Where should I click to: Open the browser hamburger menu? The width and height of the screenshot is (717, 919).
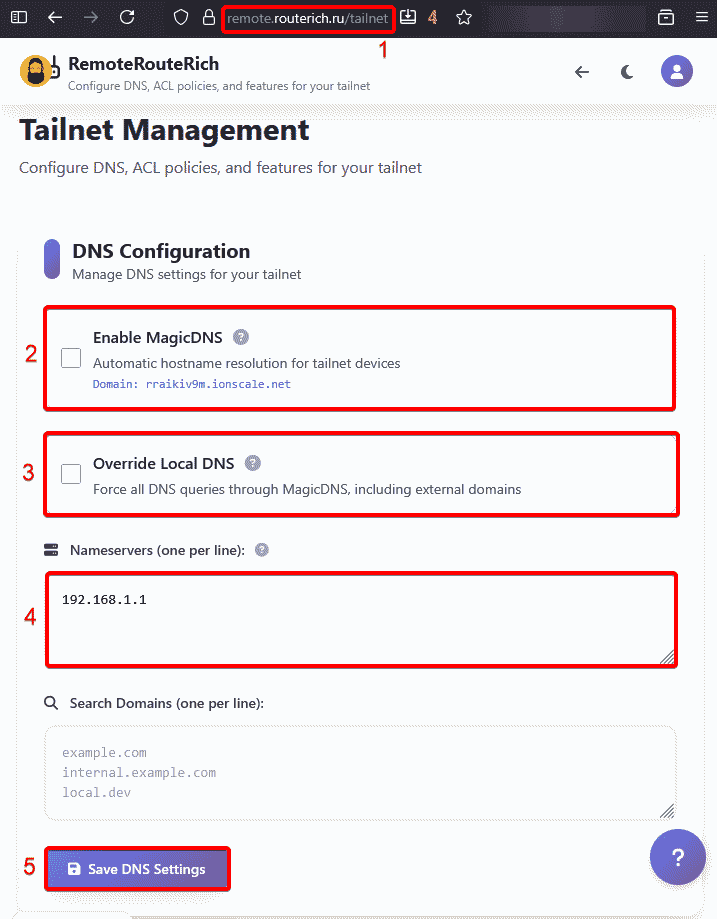tap(700, 17)
